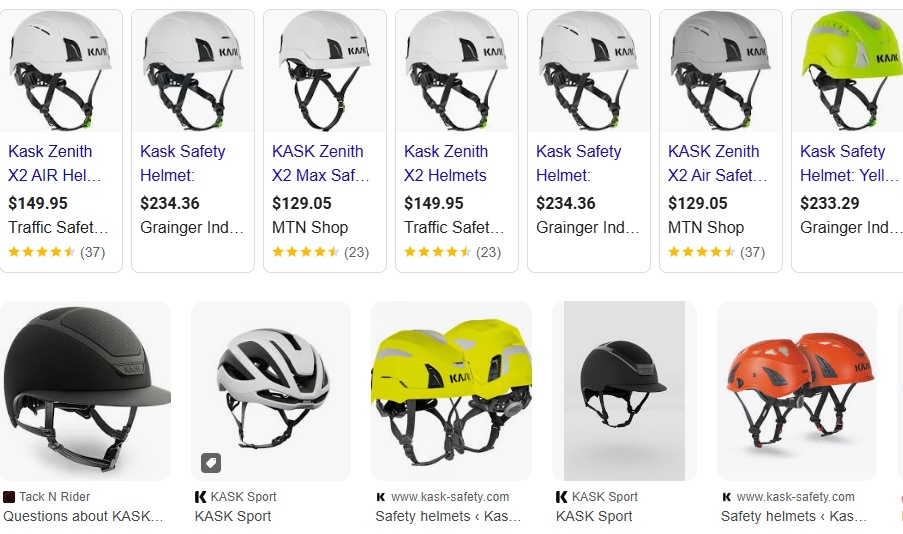Image resolution: width=903 pixels, height=534 pixels.
Task: Open the two yellow safety helmets image
Action: coord(451,390)
